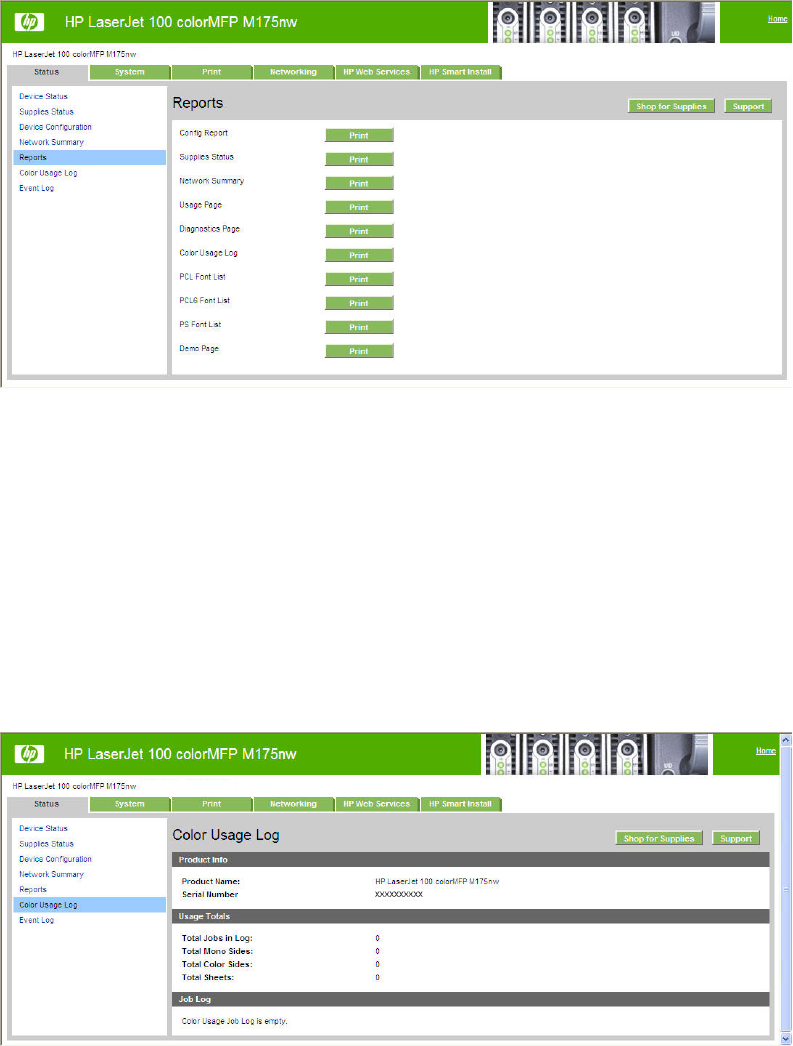The height and width of the screenshot is (1046, 793).
Task: Click the HP logo in Color Usage Log header
Action: click(x=29, y=754)
